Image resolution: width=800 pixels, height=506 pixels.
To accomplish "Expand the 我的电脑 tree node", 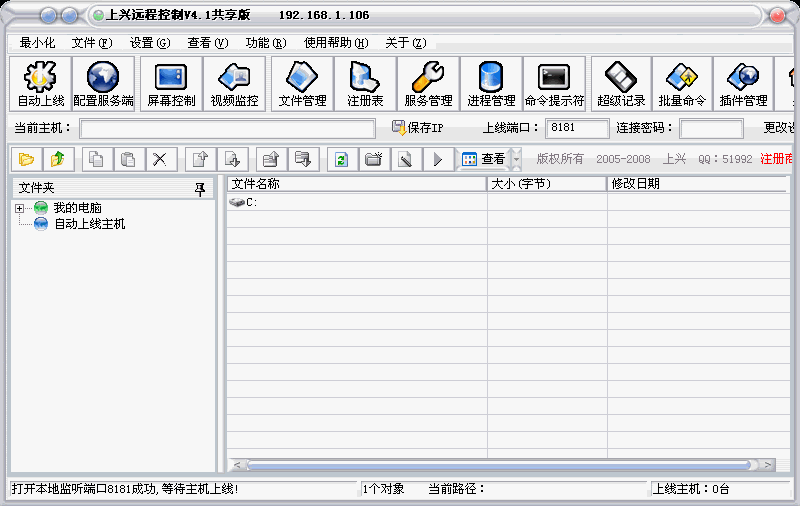I will tap(19, 208).
